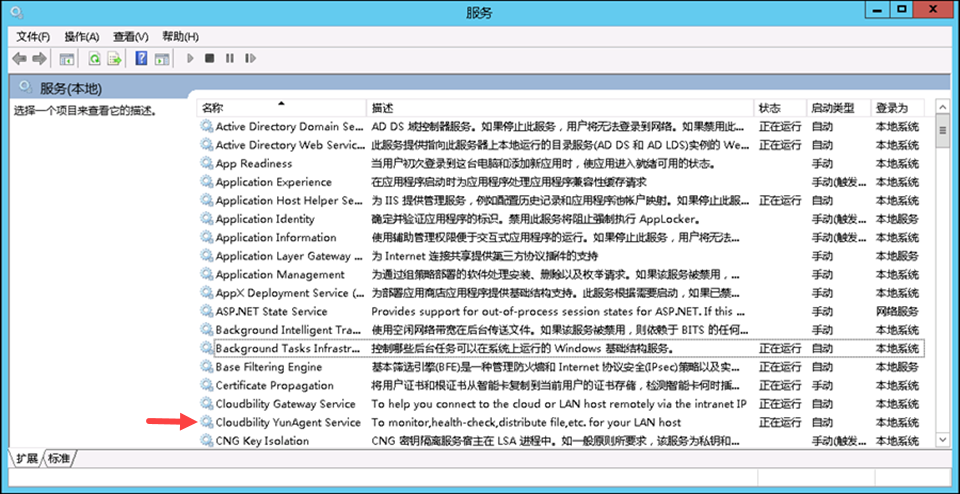Viewport: 960px width, 494px height.
Task: Click the Back arrow toolbar icon
Action: 18,59
